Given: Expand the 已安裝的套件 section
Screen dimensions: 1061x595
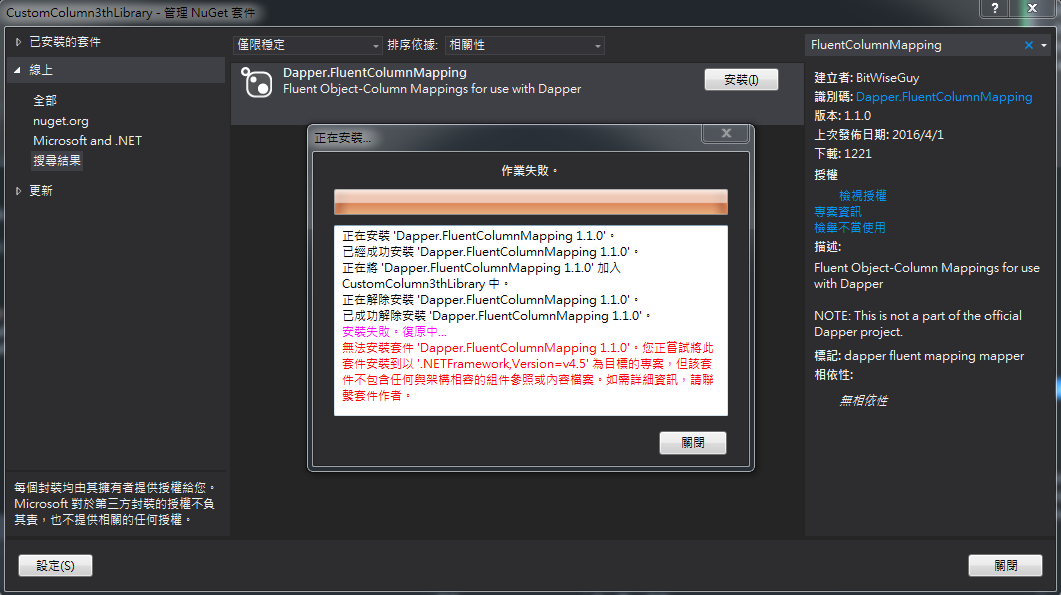Looking at the screenshot, I should [x=18, y=42].
